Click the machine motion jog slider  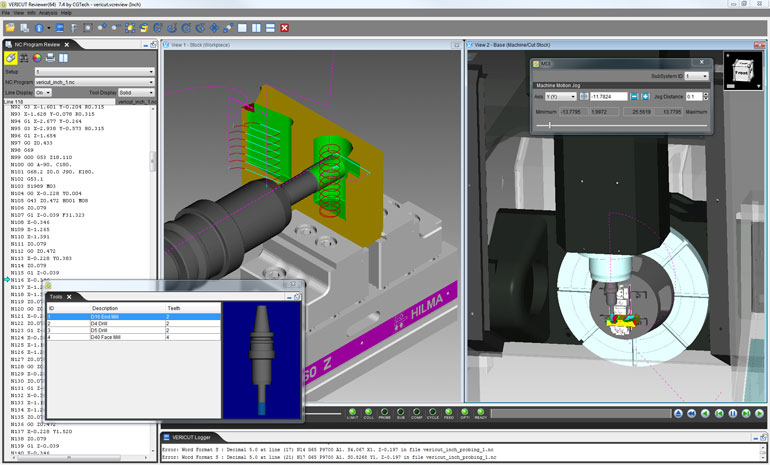pyautogui.click(x=549, y=124)
